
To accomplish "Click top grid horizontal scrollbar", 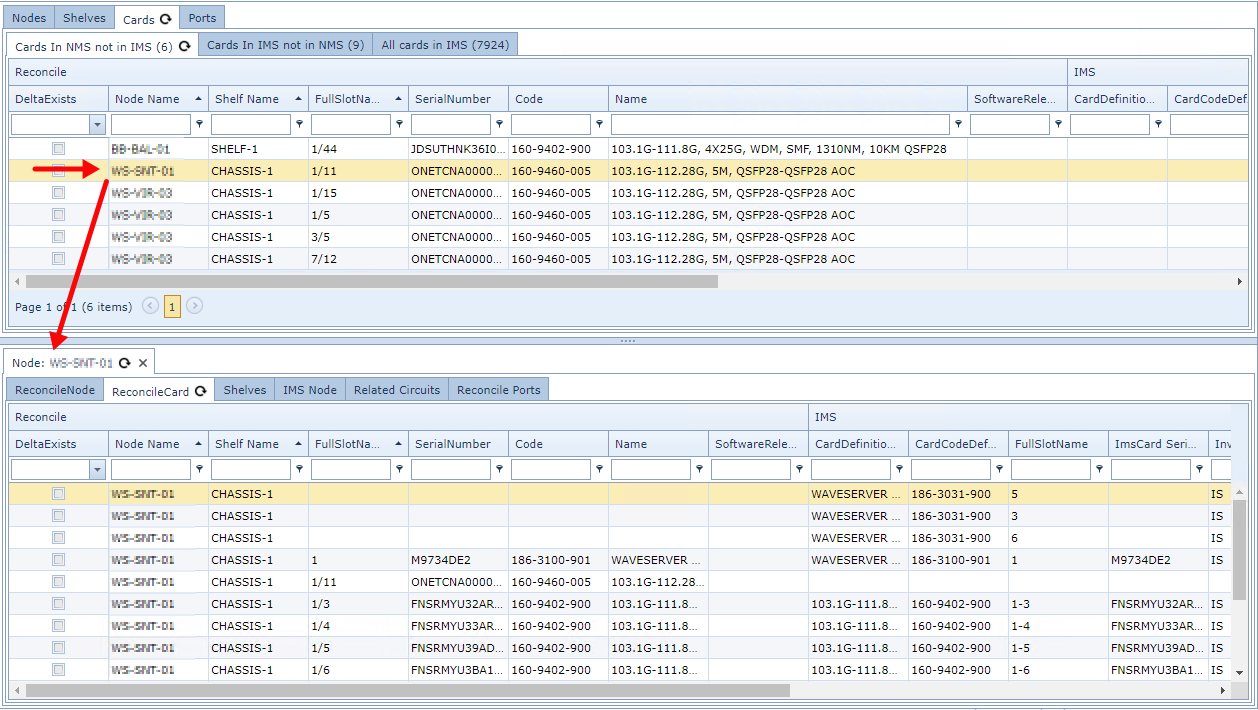I will [372, 282].
